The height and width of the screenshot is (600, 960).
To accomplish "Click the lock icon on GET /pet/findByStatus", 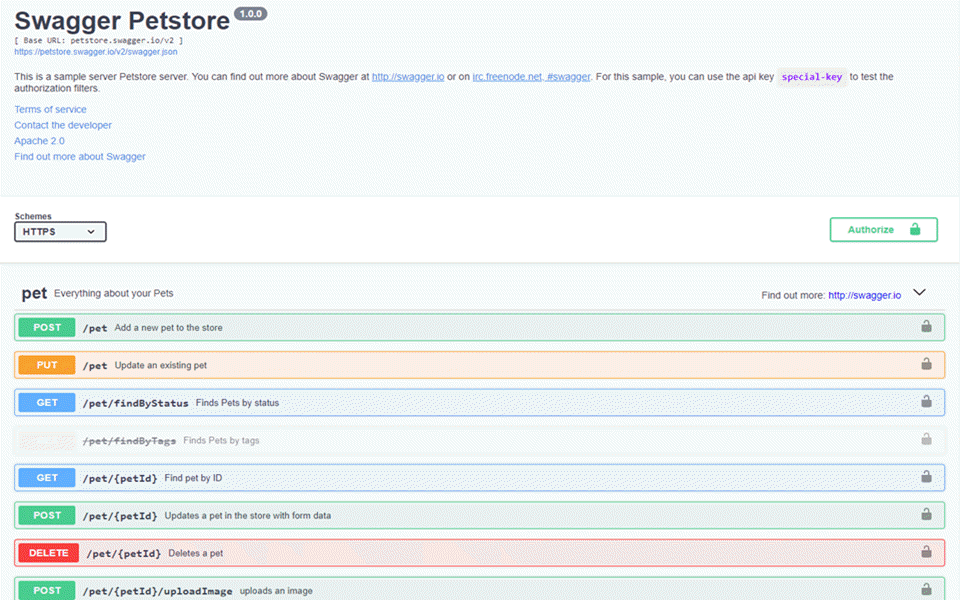I will 925,402.
